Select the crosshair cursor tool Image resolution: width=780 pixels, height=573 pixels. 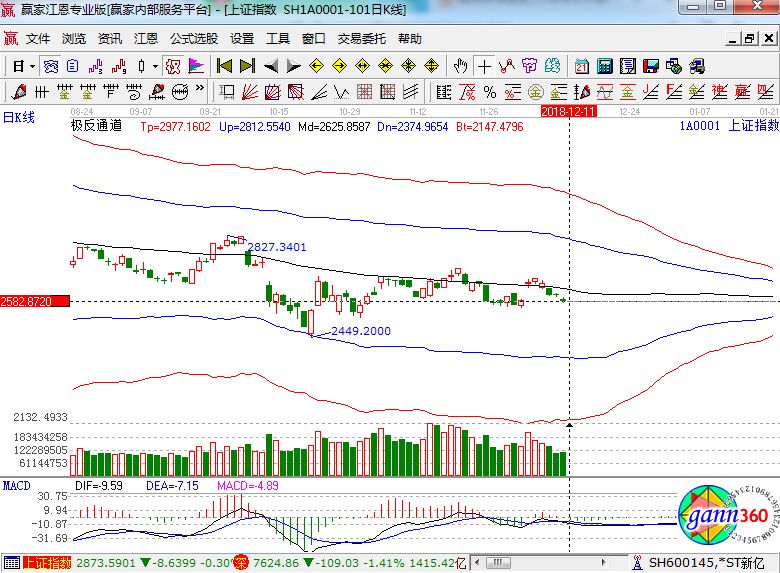tap(484, 66)
